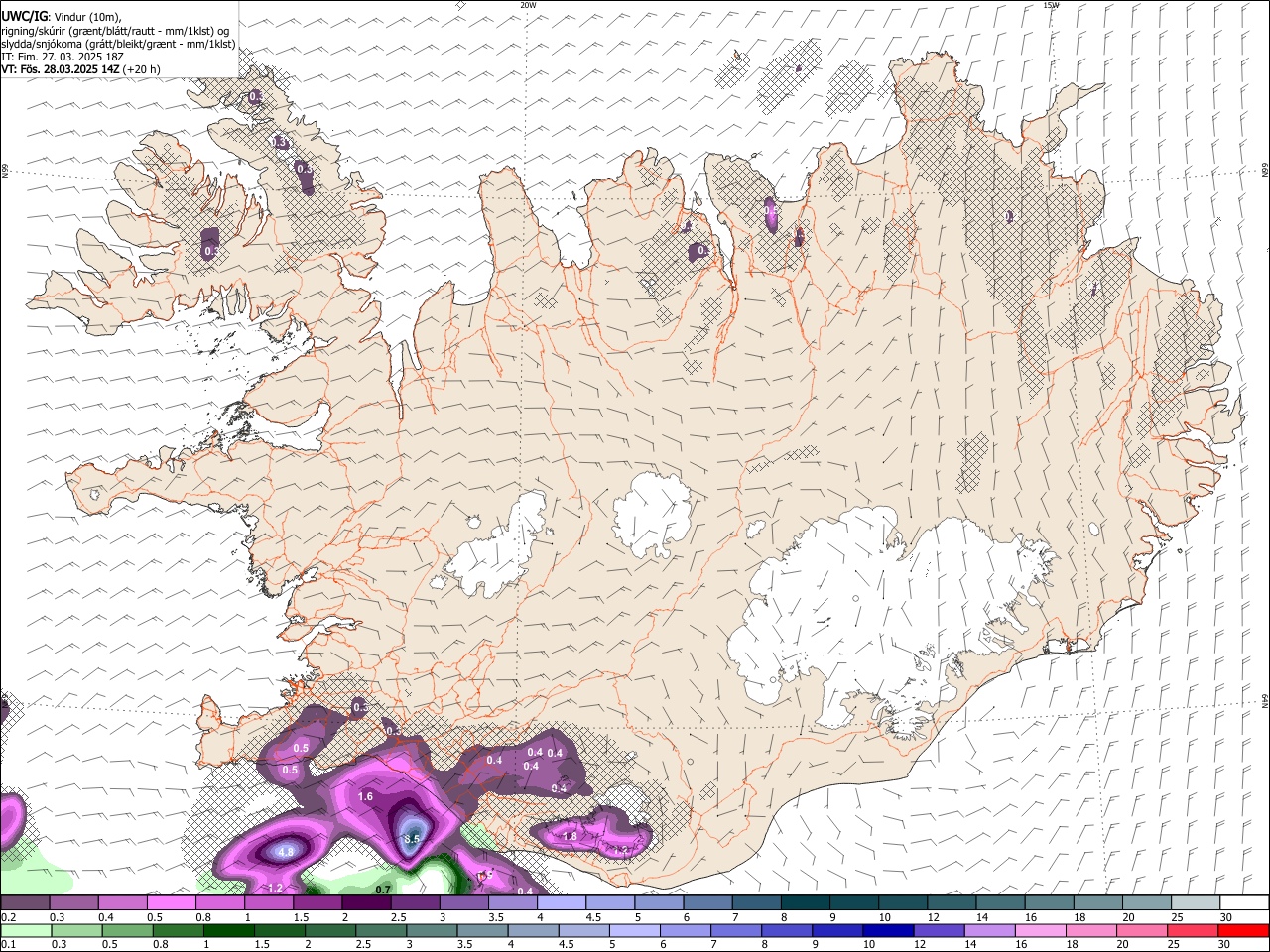Click the black 0.7 label in the green area
This screenshot has width=1270, height=952.
tap(383, 890)
